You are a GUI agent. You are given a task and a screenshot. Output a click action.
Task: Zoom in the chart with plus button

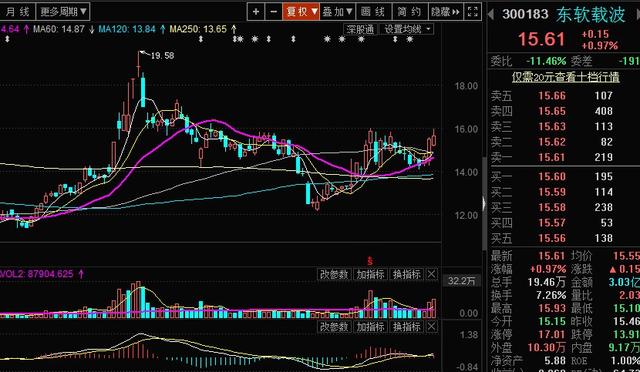(x=256, y=11)
